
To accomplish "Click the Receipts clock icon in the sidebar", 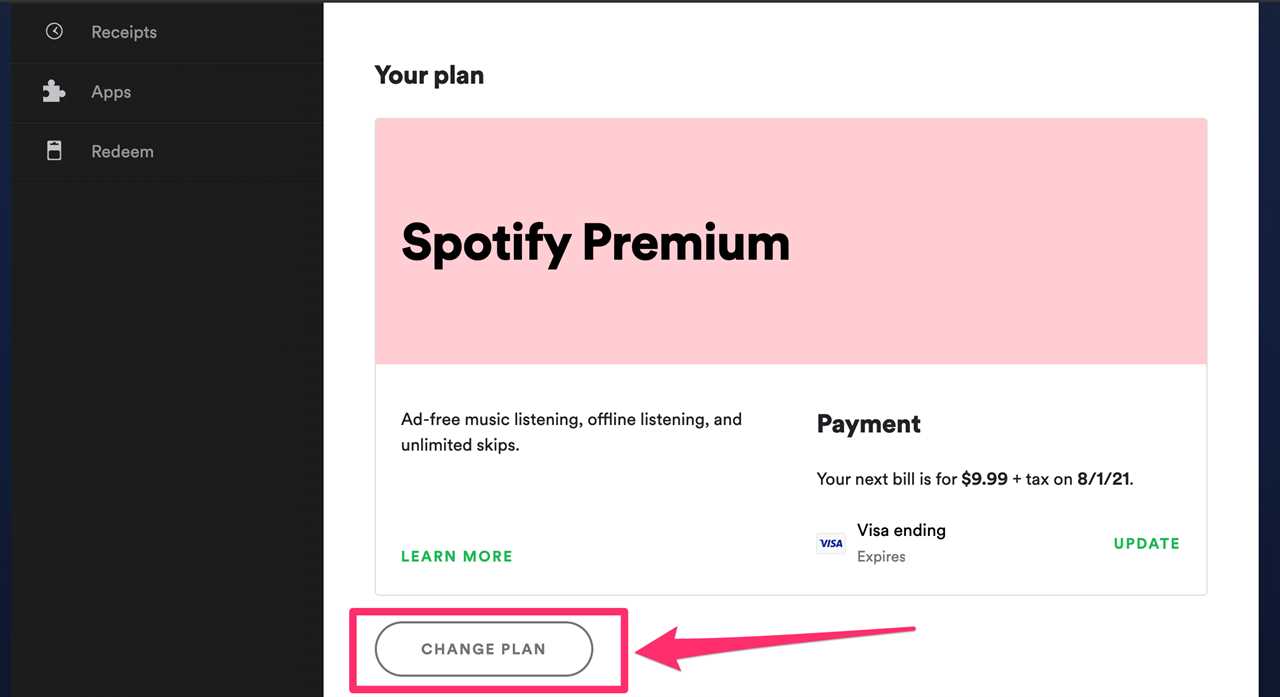I will 54,32.
